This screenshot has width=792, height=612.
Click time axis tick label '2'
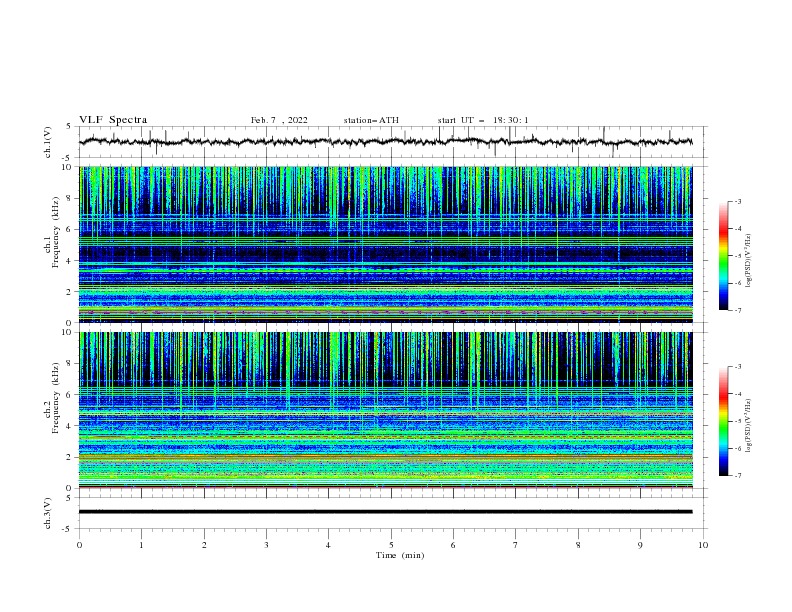pyautogui.click(x=204, y=545)
